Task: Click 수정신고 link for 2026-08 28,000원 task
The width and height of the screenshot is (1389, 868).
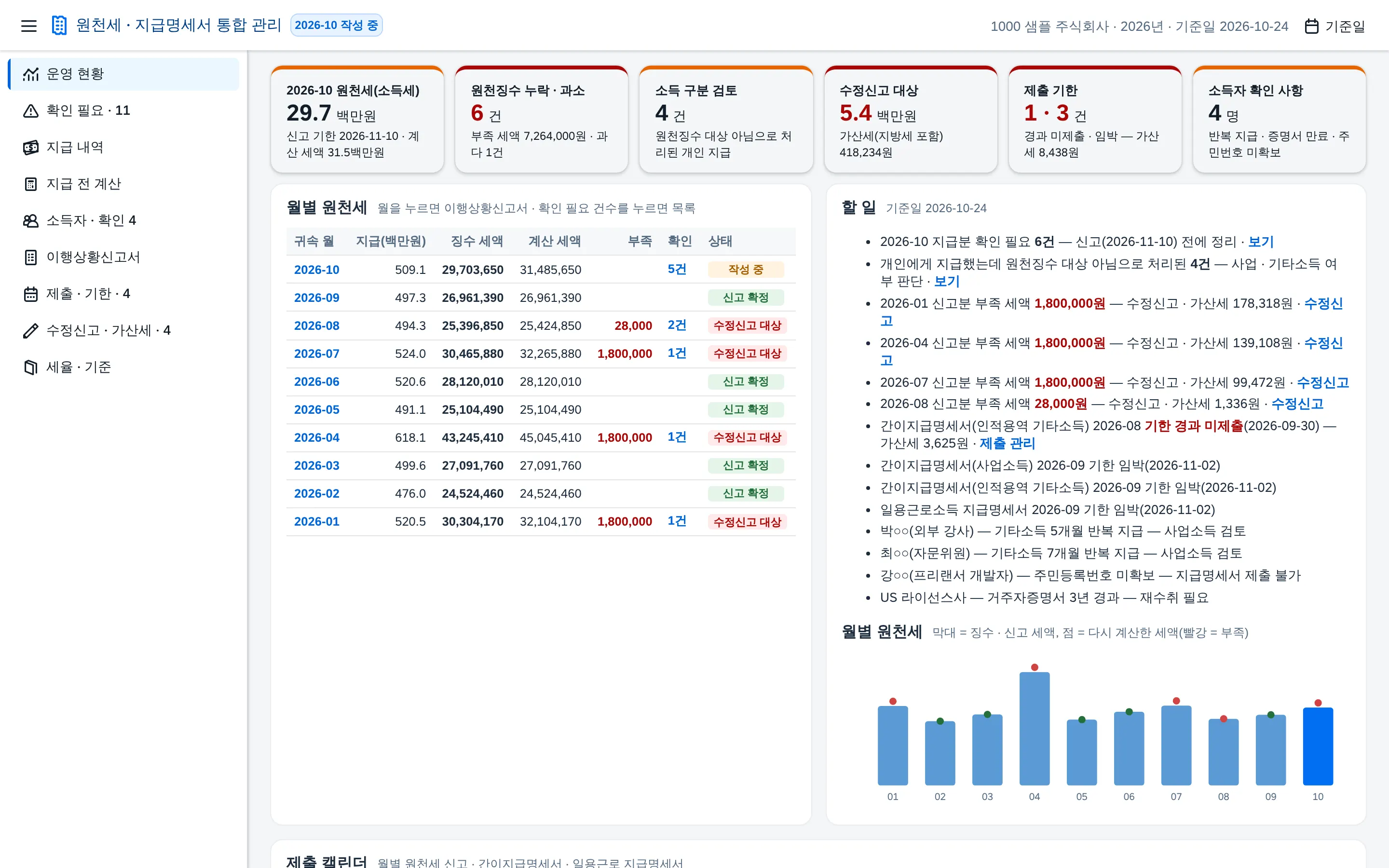Action: (1297, 404)
